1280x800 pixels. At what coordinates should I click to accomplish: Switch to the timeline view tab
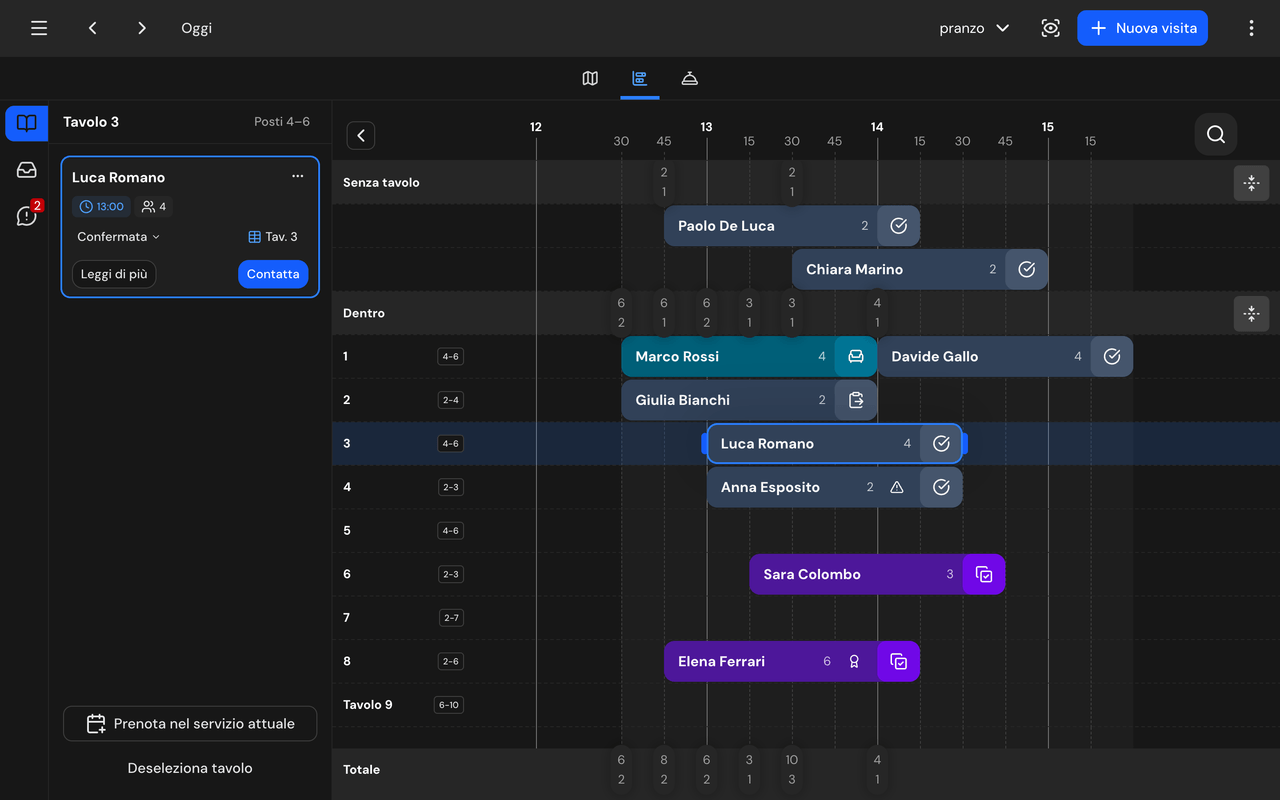[640, 78]
